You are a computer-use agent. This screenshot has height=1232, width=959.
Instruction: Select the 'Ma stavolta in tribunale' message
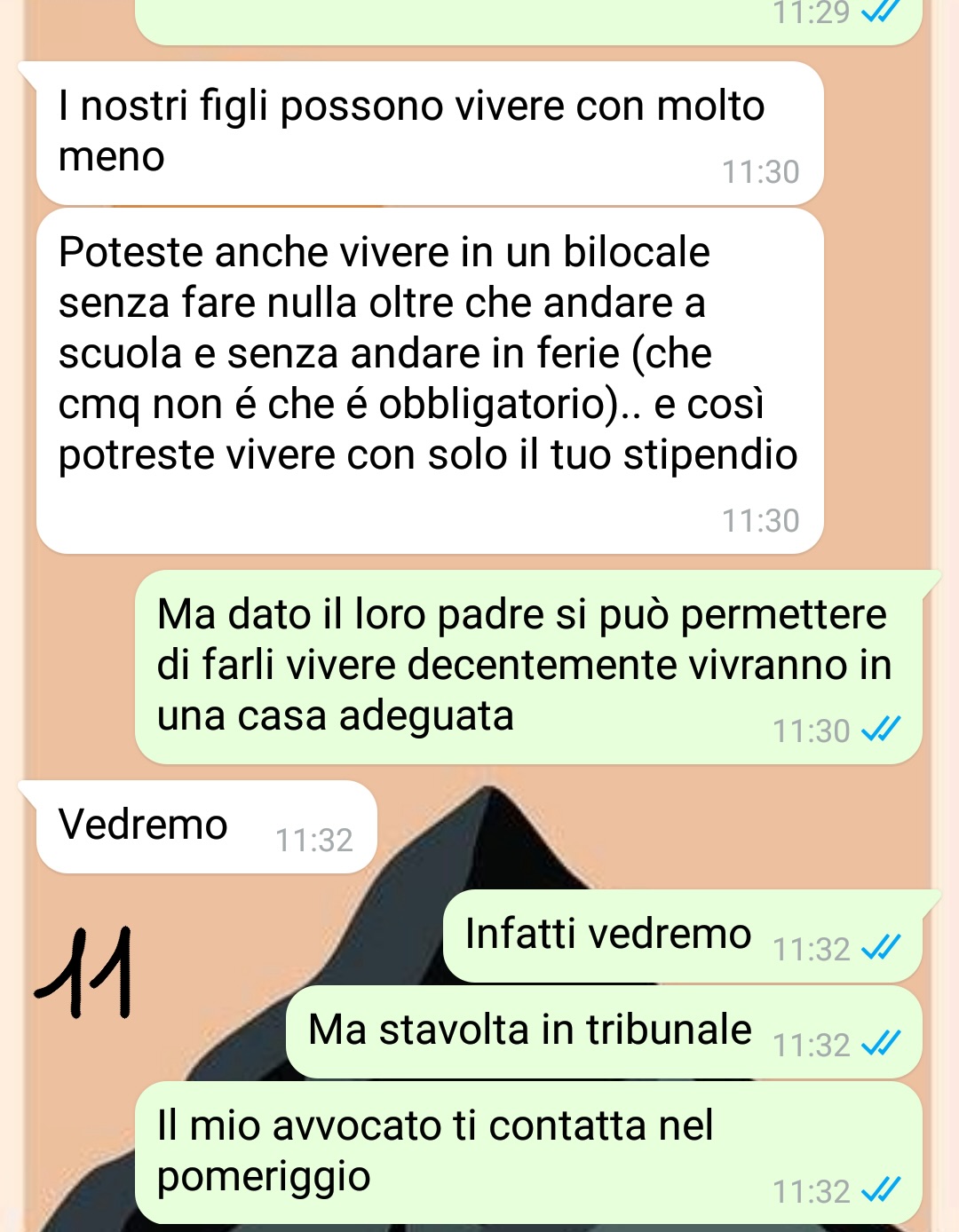pos(604,1032)
